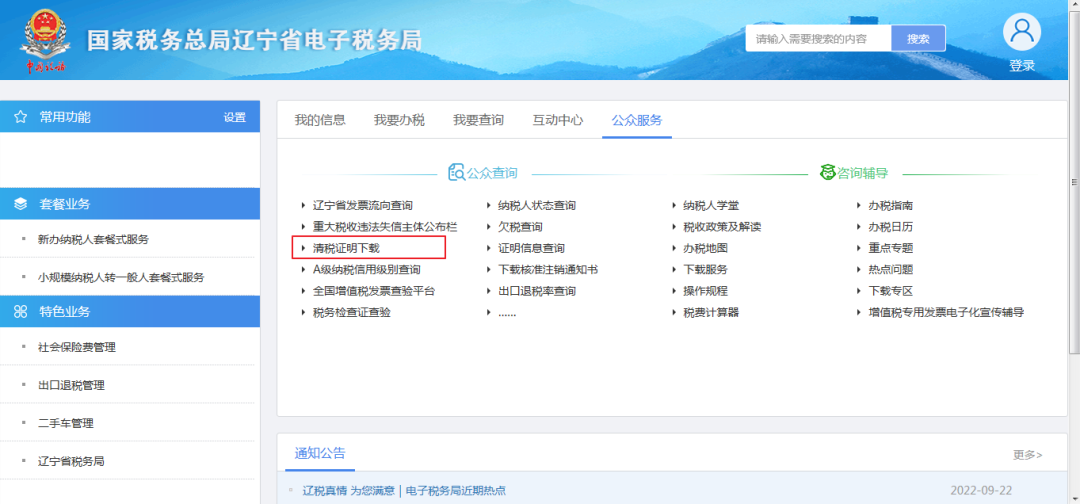Open 出口退税率查询

[537, 291]
